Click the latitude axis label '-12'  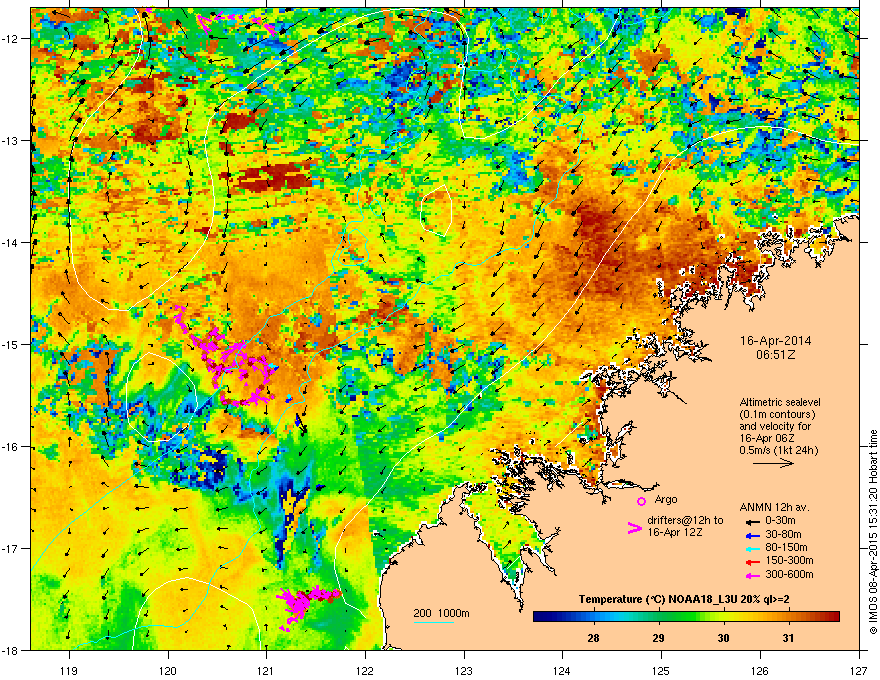click(x=11, y=39)
